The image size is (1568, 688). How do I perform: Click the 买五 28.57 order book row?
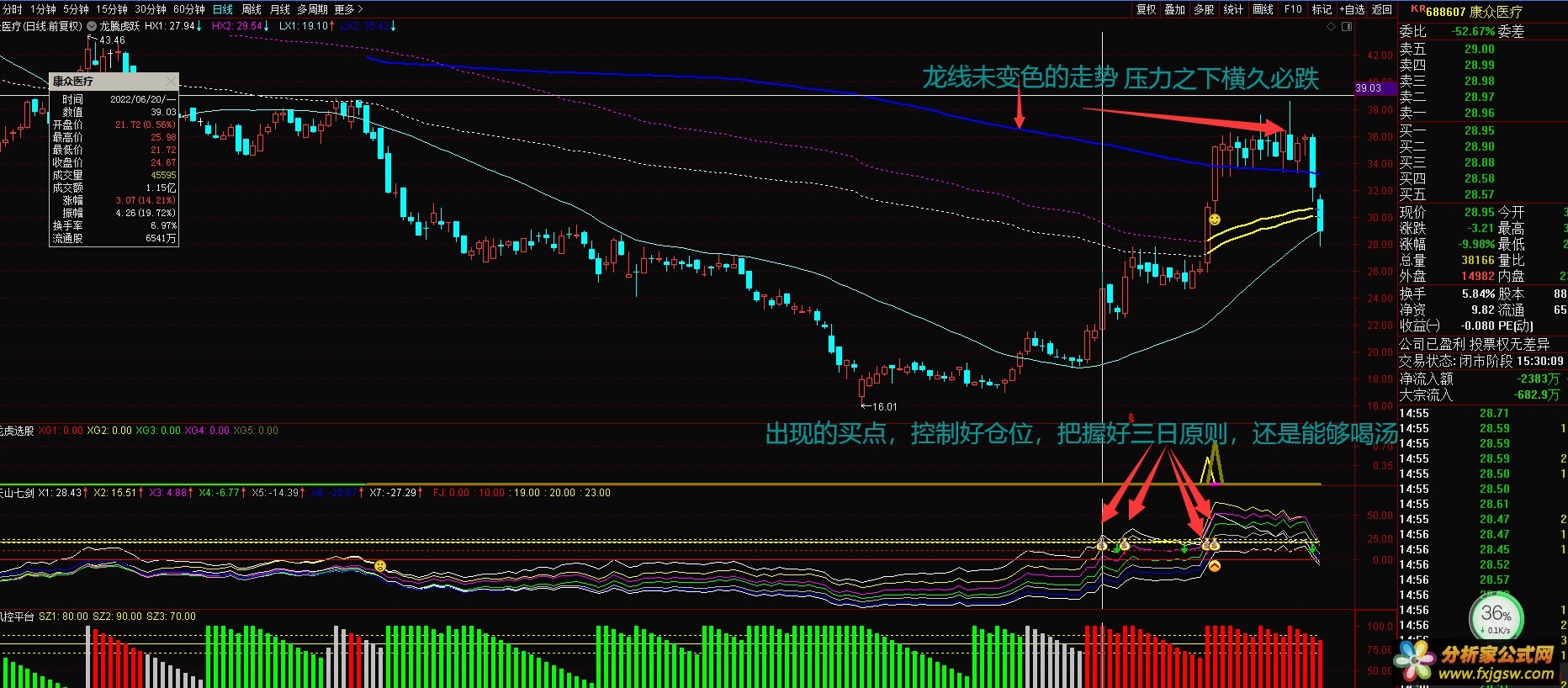coord(1481,194)
